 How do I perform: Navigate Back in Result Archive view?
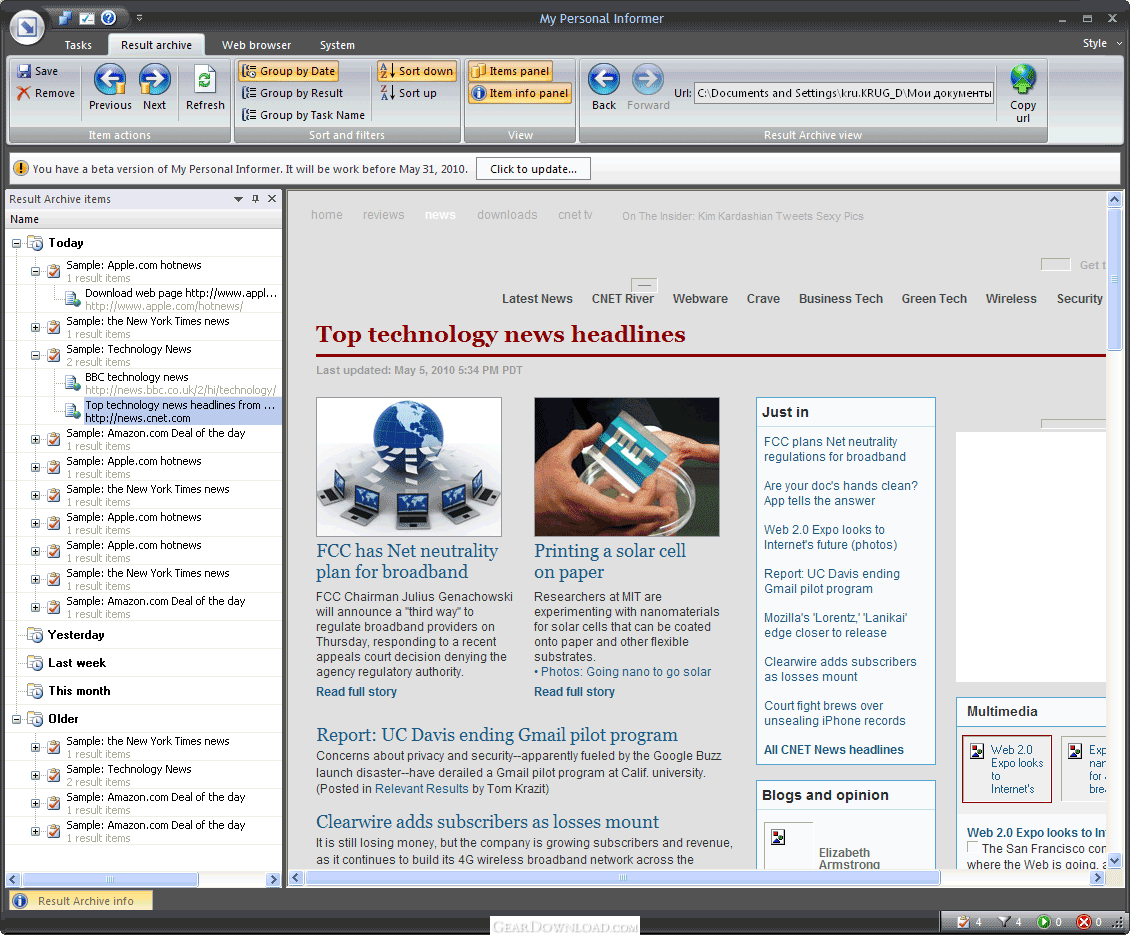pyautogui.click(x=604, y=87)
